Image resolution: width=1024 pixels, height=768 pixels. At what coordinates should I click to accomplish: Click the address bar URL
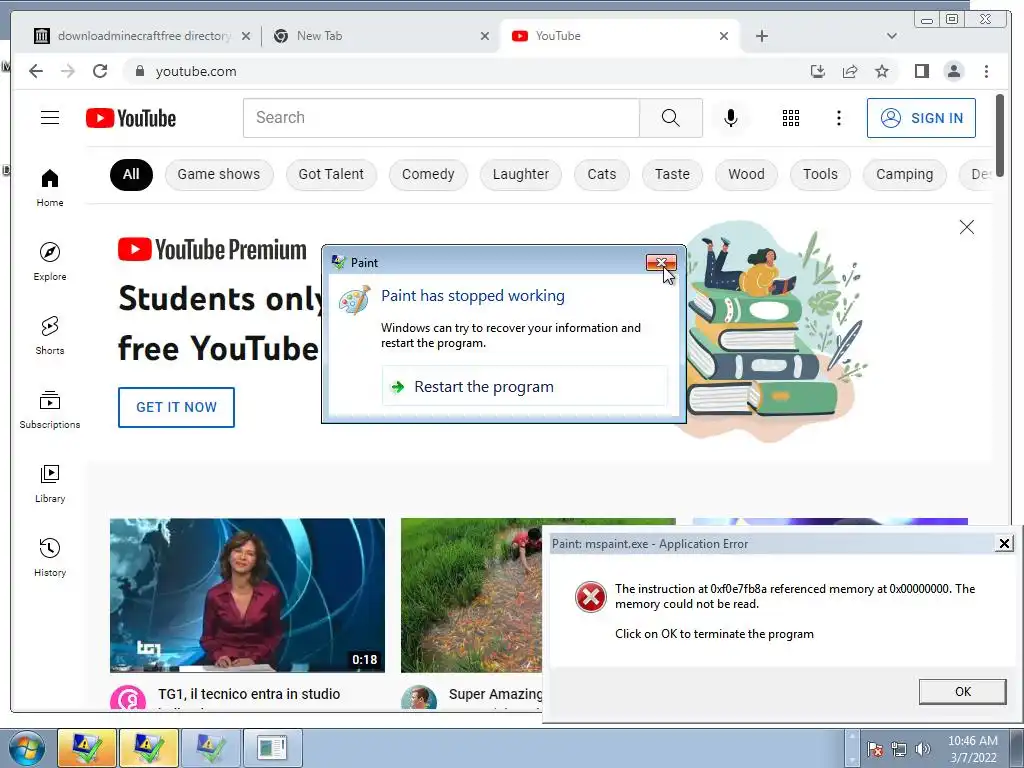pyautogui.click(x=196, y=71)
